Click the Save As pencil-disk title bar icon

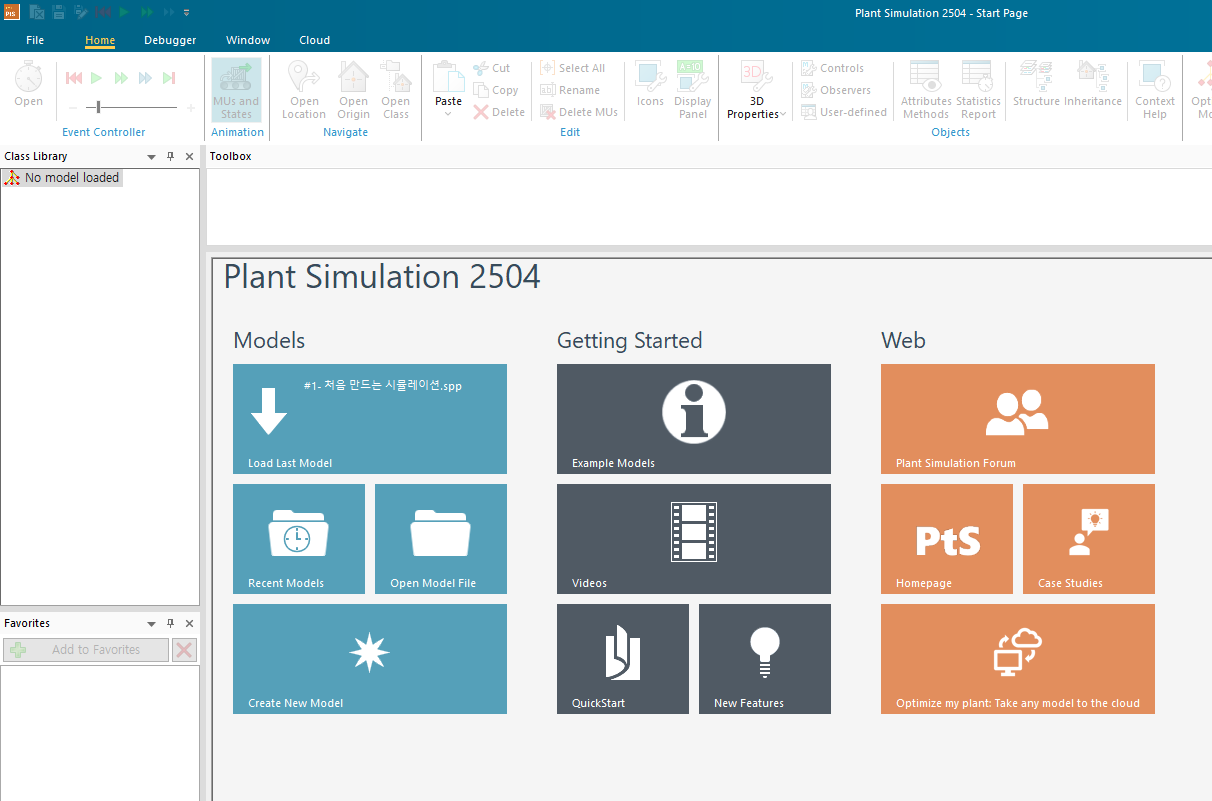click(x=81, y=12)
